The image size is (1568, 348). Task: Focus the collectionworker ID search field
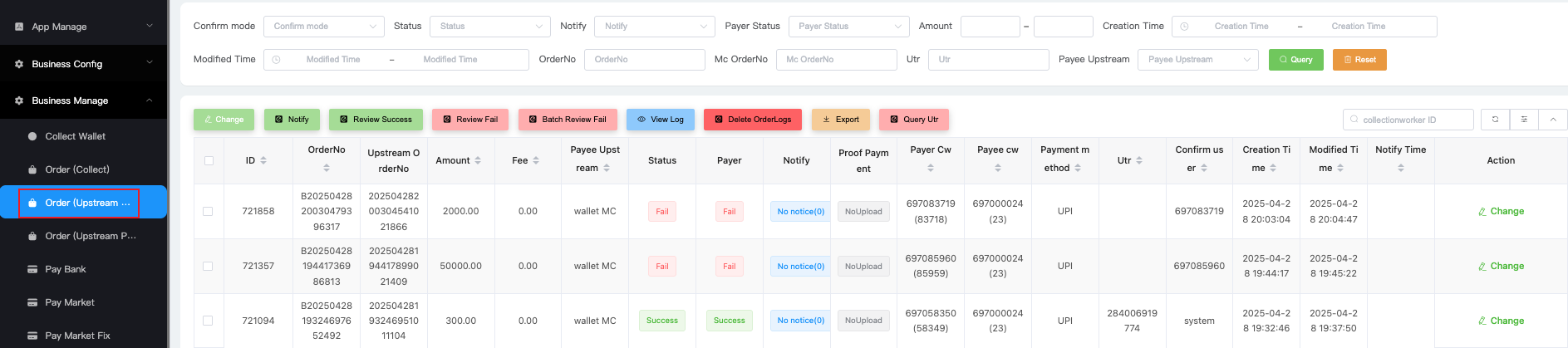[x=1414, y=120]
